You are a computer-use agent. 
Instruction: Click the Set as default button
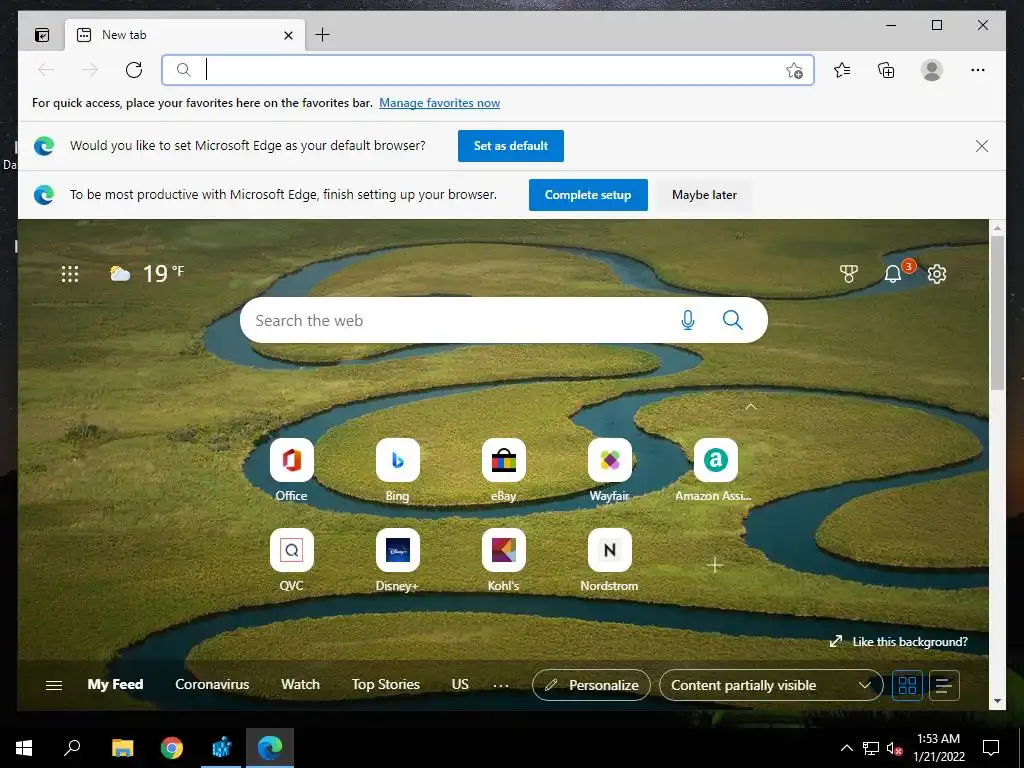(x=511, y=146)
